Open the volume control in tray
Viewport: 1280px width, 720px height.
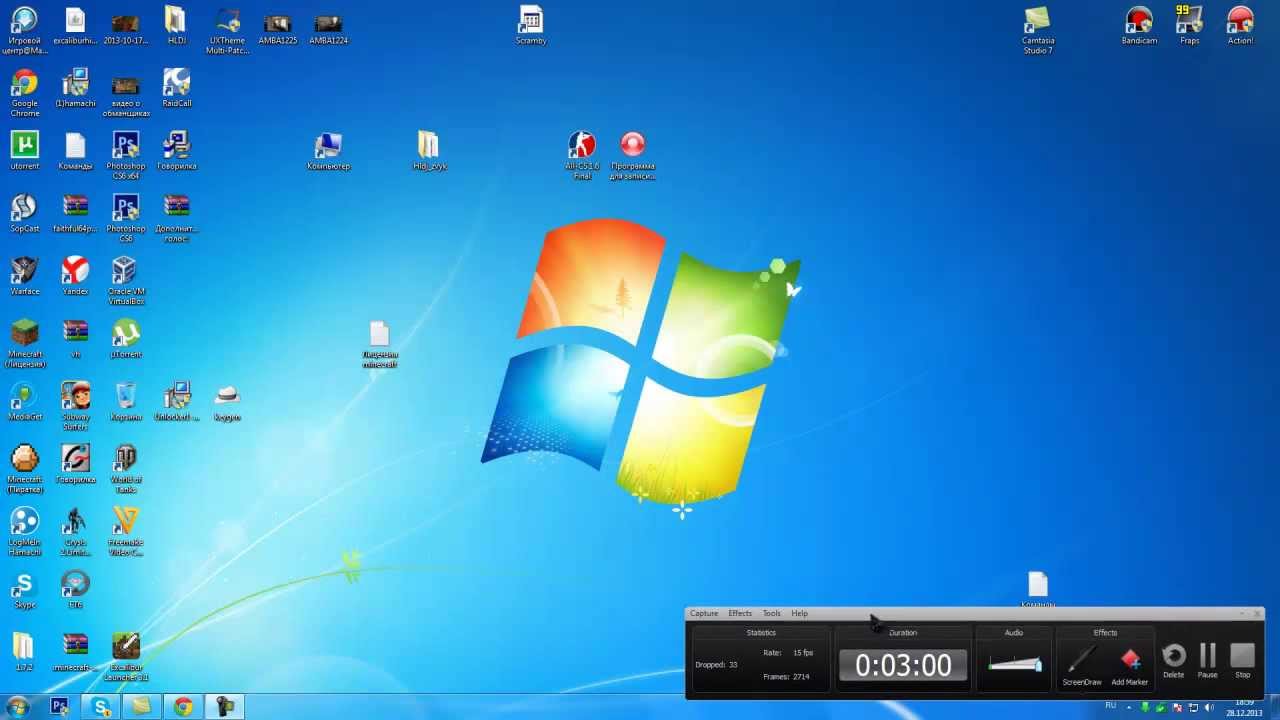pos(1209,707)
